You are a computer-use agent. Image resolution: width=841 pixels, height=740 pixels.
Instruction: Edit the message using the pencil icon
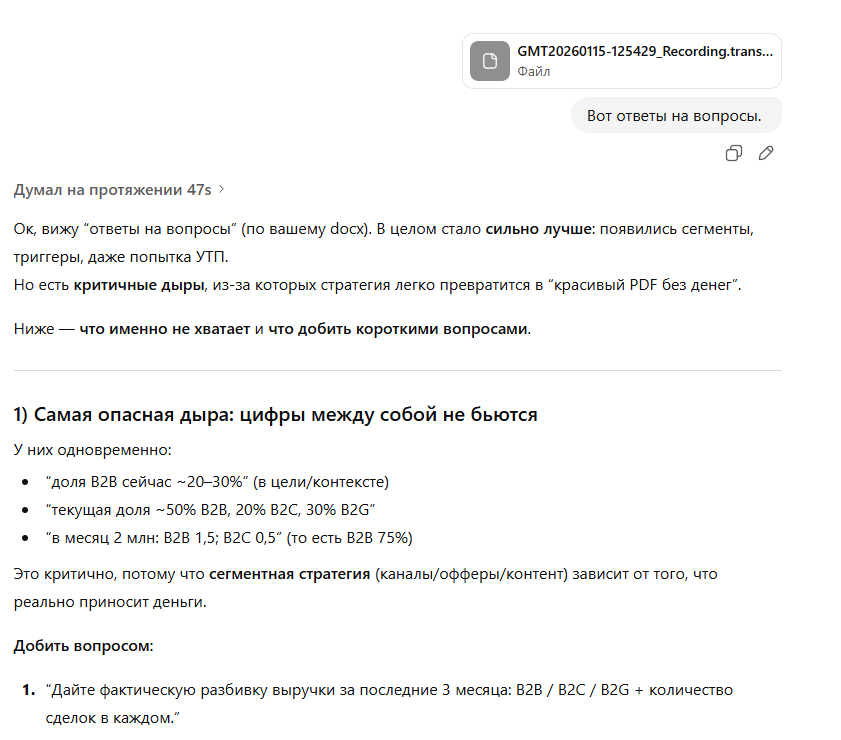click(766, 153)
